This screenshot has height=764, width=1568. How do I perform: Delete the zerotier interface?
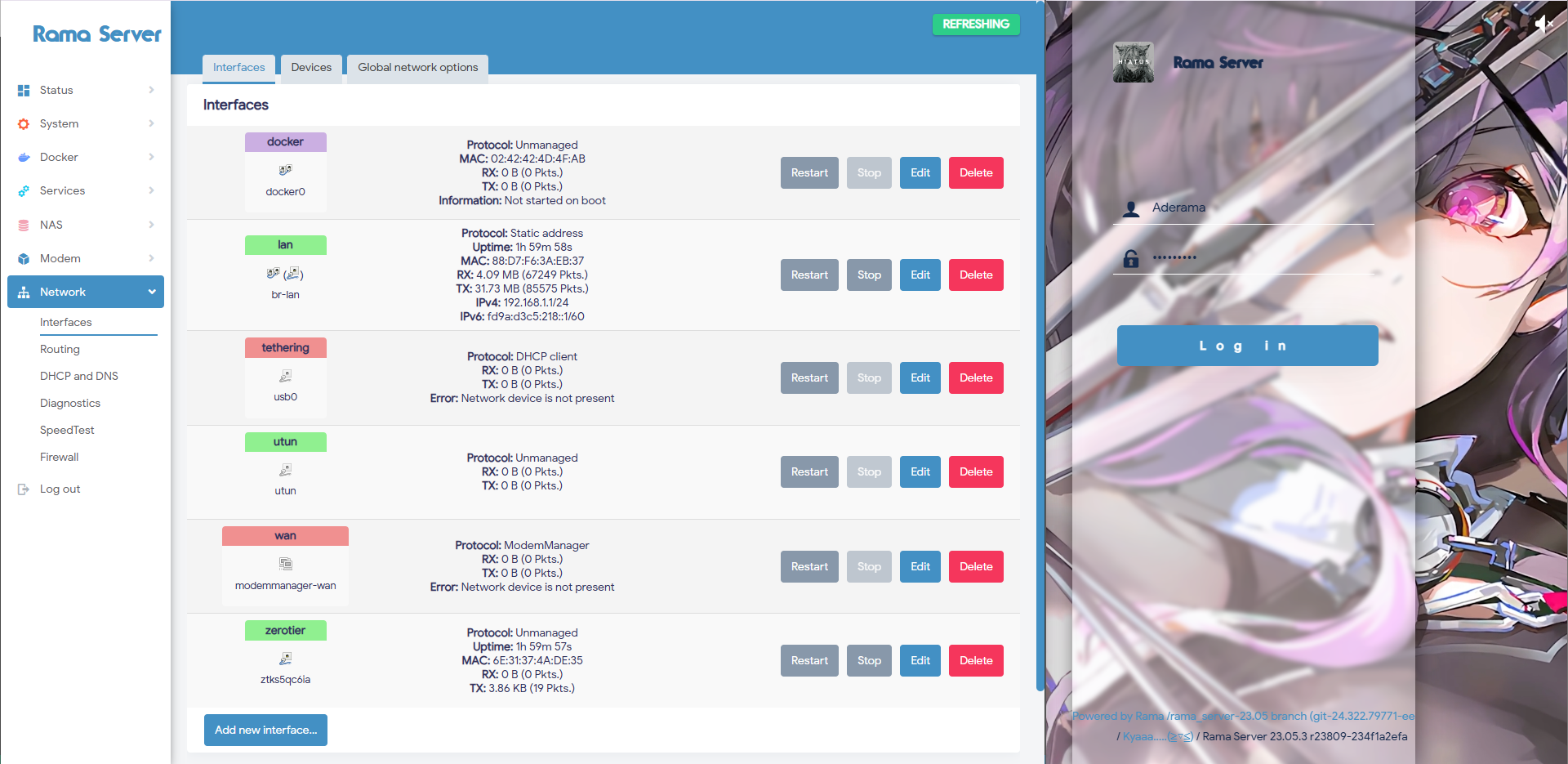click(976, 660)
